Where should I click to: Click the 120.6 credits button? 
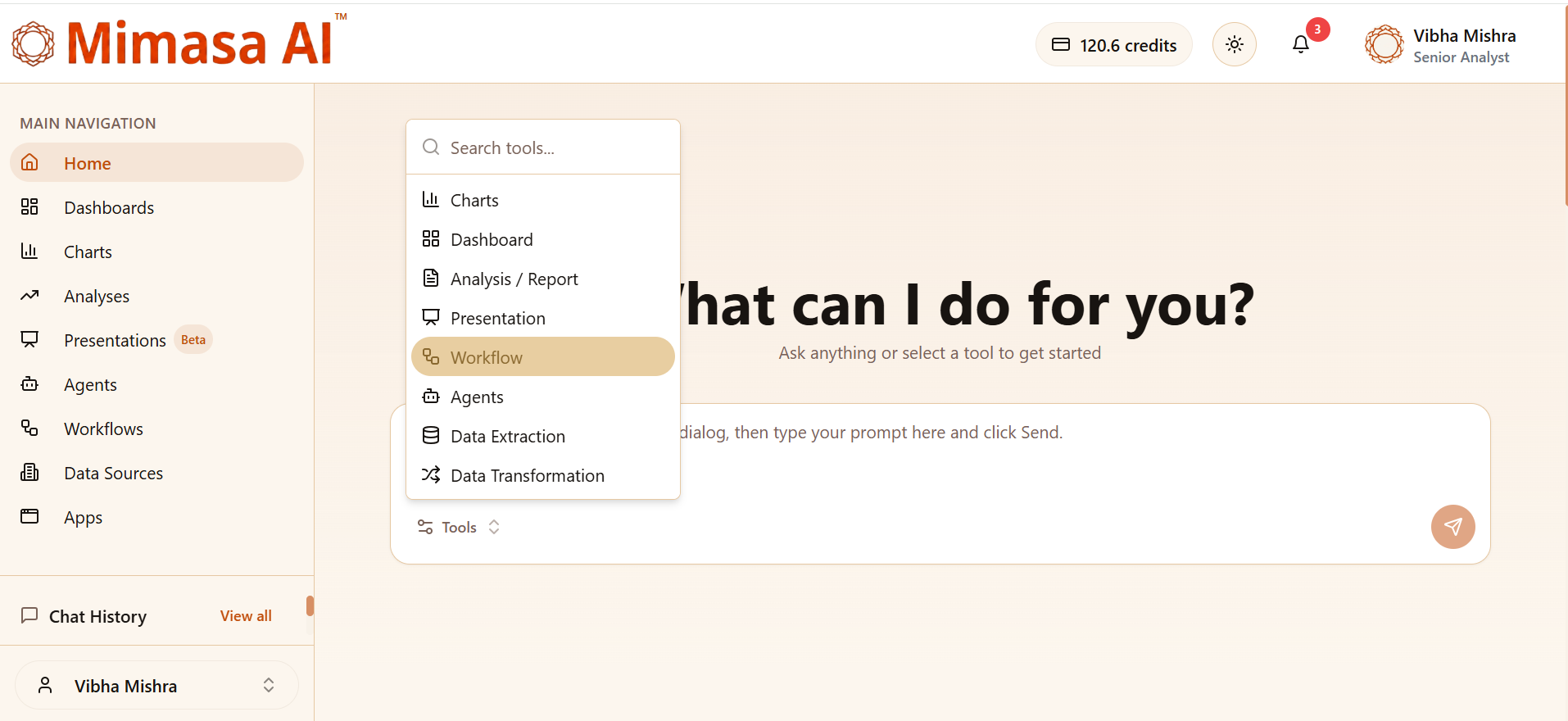tap(1113, 45)
